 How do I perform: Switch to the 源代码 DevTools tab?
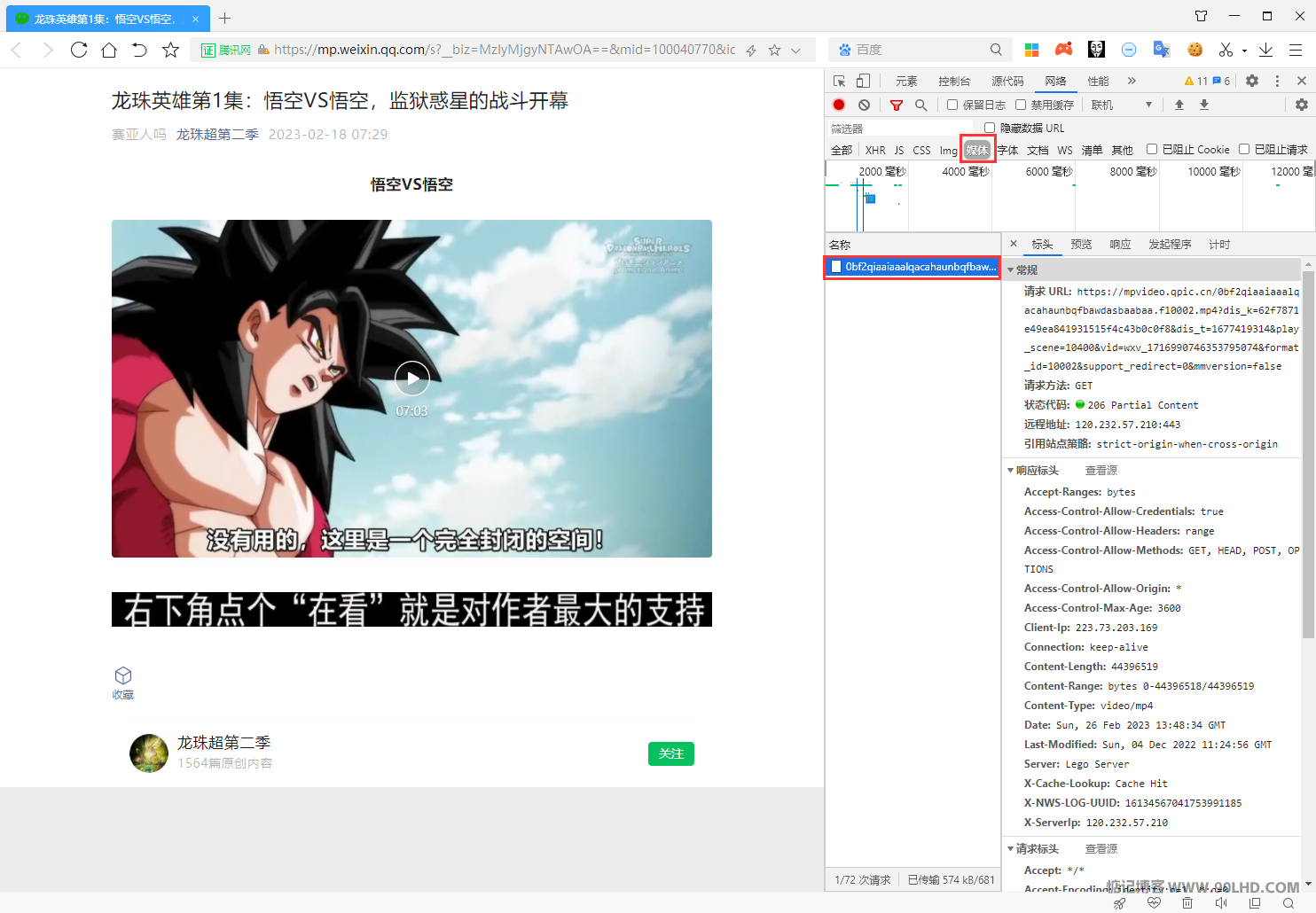coord(1007,82)
